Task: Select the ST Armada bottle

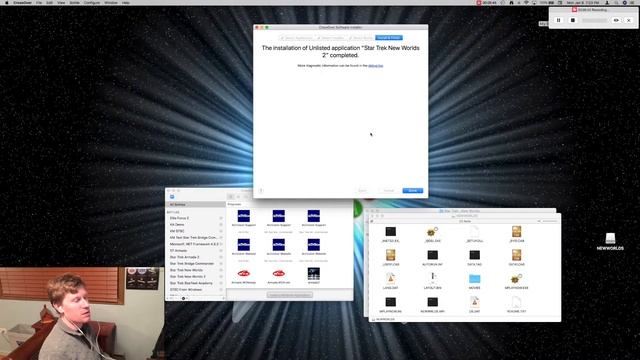Action: pos(196,251)
